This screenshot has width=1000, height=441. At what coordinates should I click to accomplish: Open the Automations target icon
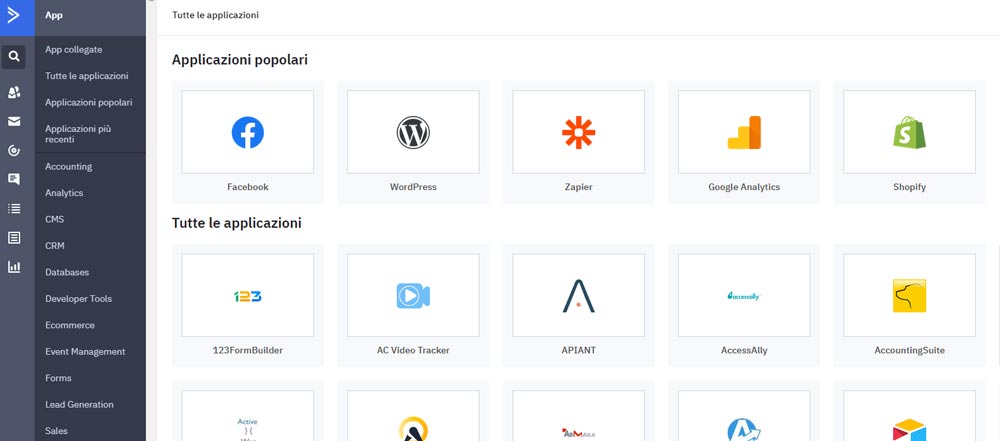(x=14, y=151)
